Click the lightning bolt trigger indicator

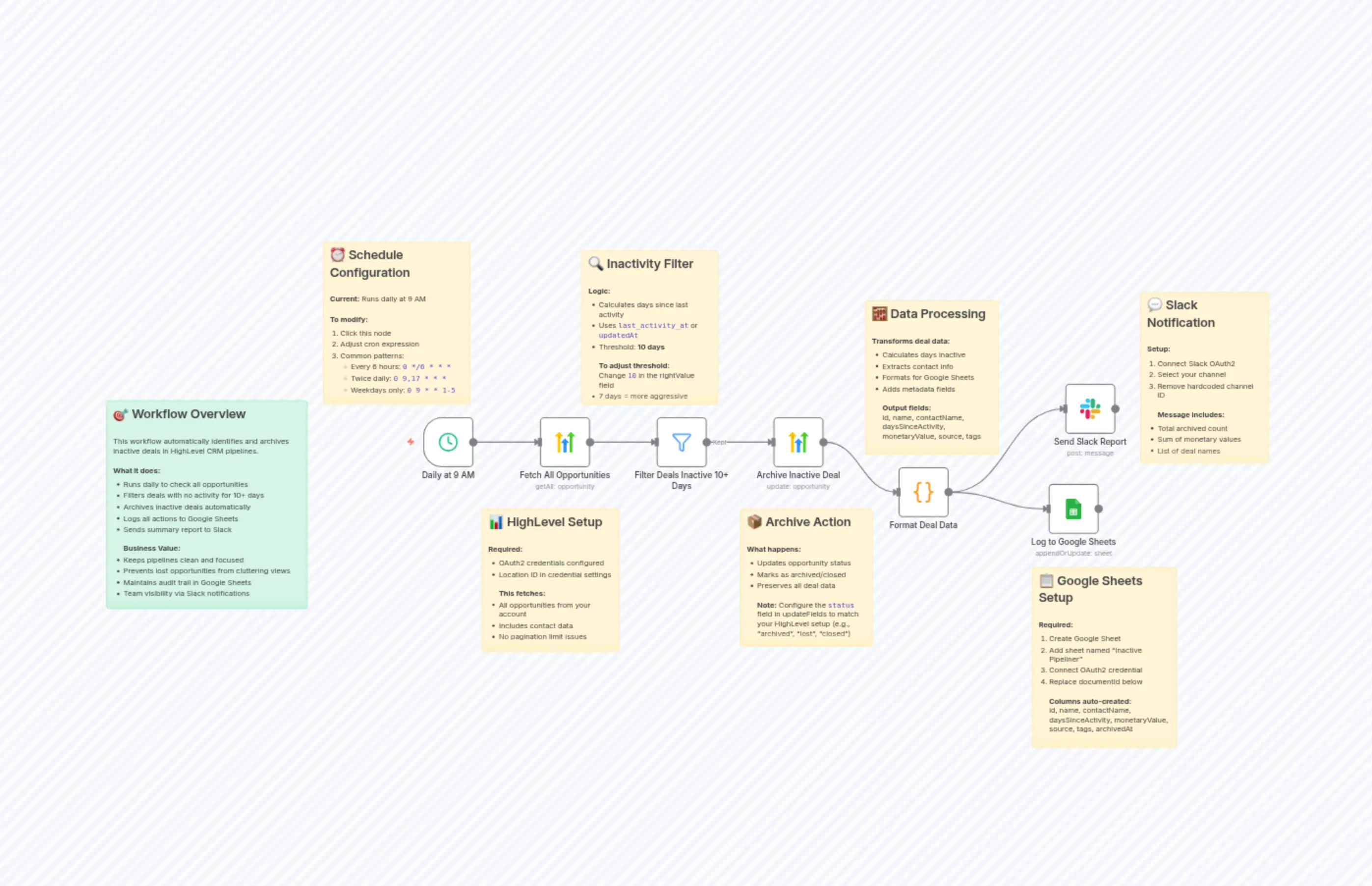[411, 442]
